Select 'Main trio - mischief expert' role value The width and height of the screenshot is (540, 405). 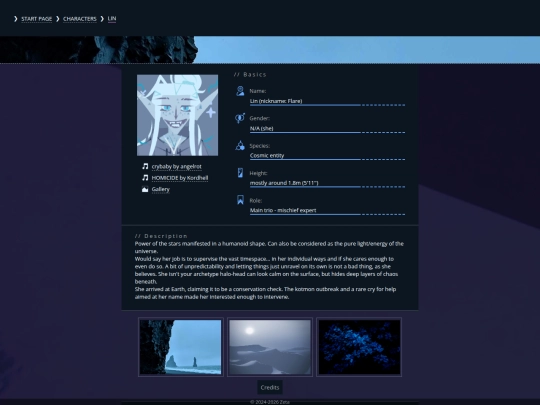pos(283,210)
